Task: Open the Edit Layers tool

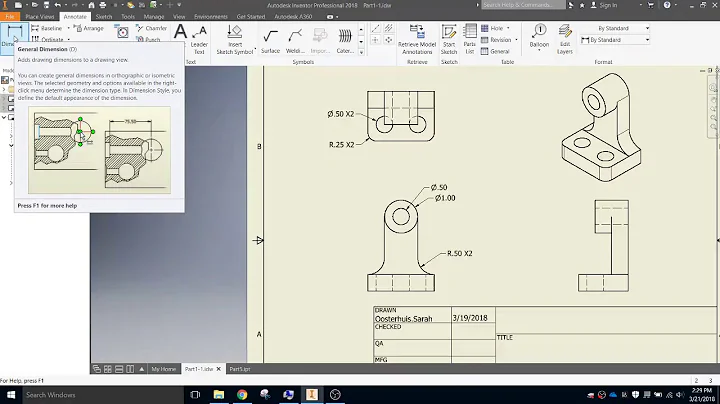Action: coord(565,39)
